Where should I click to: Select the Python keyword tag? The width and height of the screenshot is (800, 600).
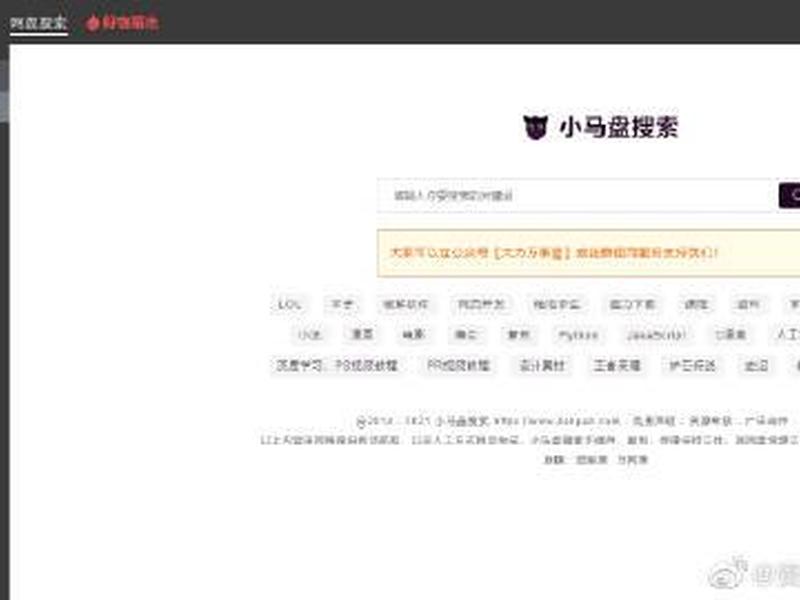(x=578, y=335)
